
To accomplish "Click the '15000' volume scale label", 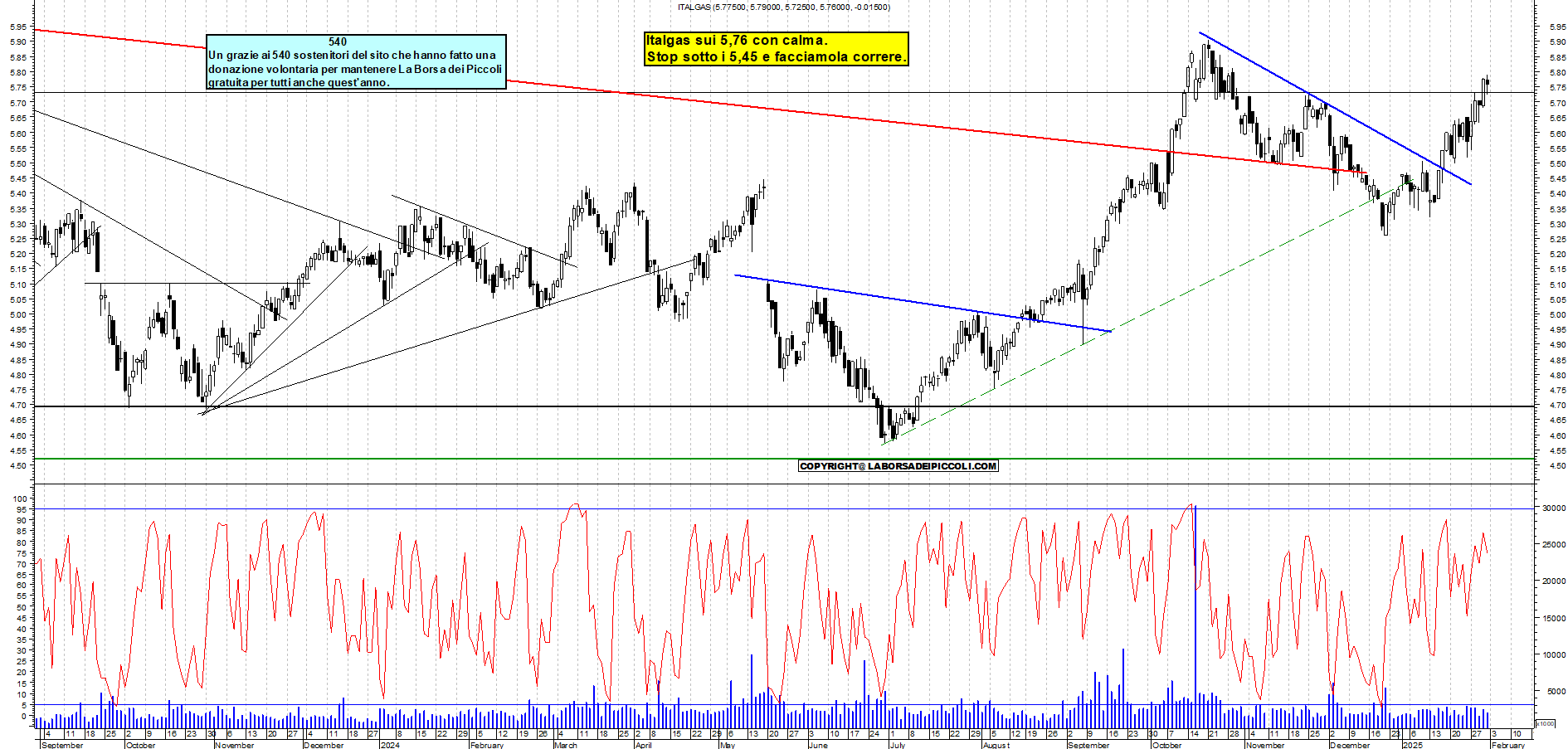I will click(1554, 618).
